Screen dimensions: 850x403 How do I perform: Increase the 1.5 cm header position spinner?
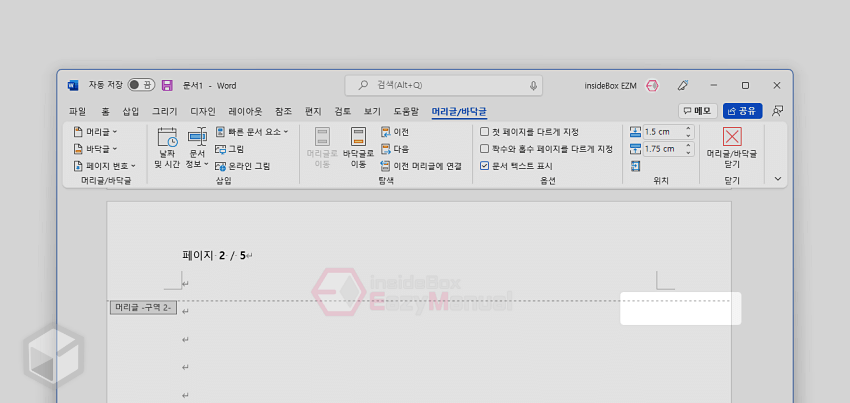pos(689,129)
